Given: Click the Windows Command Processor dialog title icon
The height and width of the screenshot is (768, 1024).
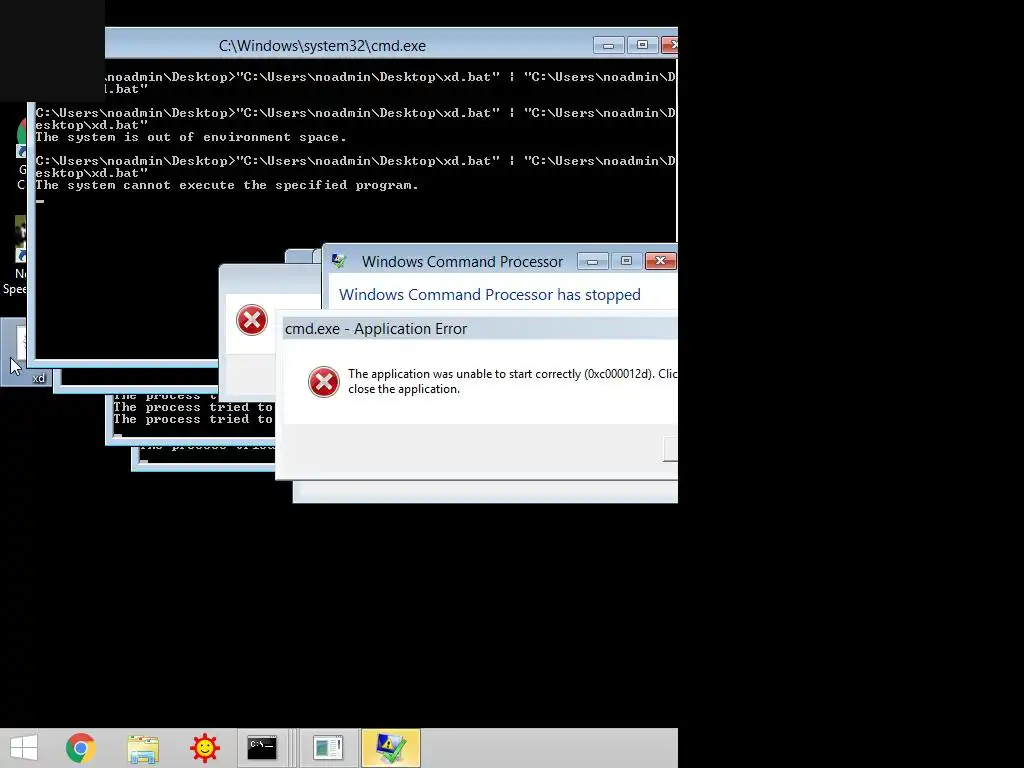Looking at the screenshot, I should pos(339,261).
